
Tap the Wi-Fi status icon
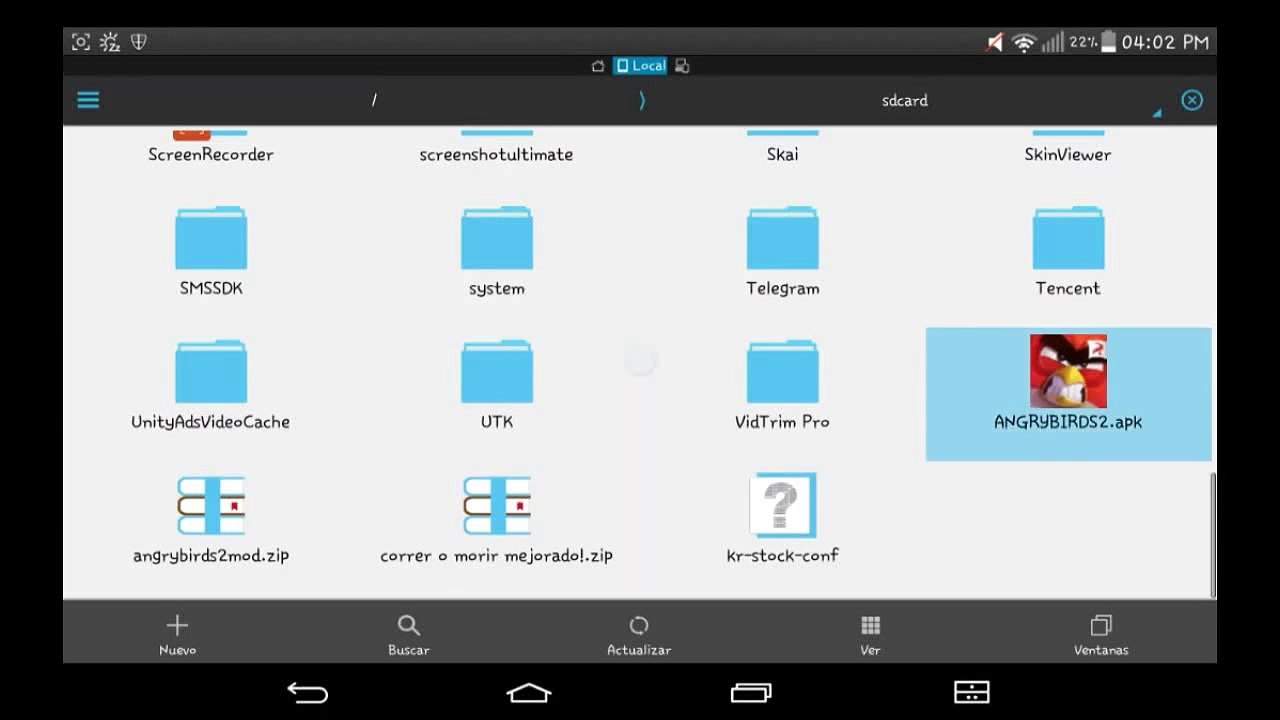click(x=1023, y=42)
